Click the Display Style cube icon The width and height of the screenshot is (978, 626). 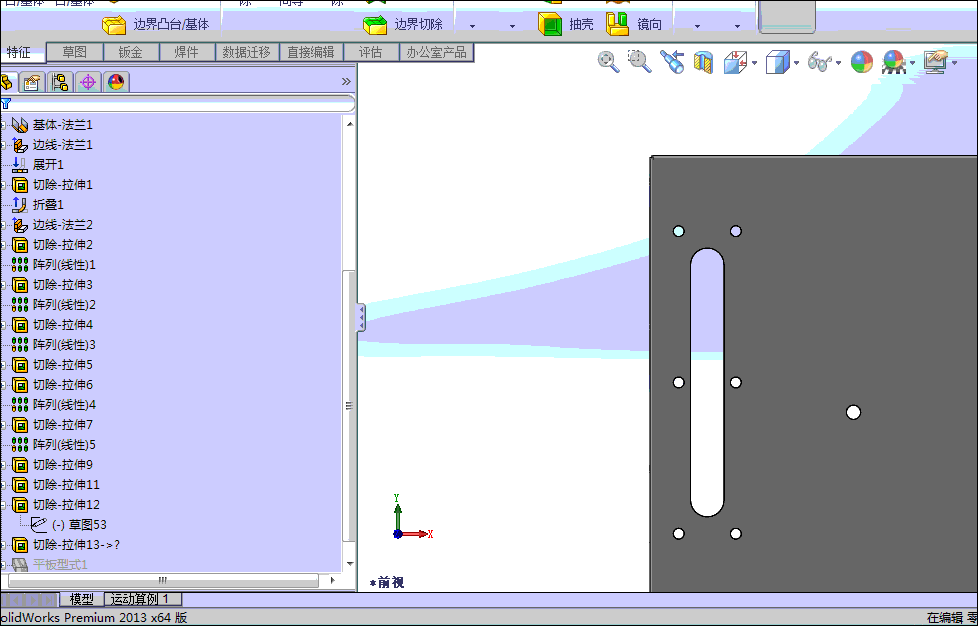click(777, 62)
